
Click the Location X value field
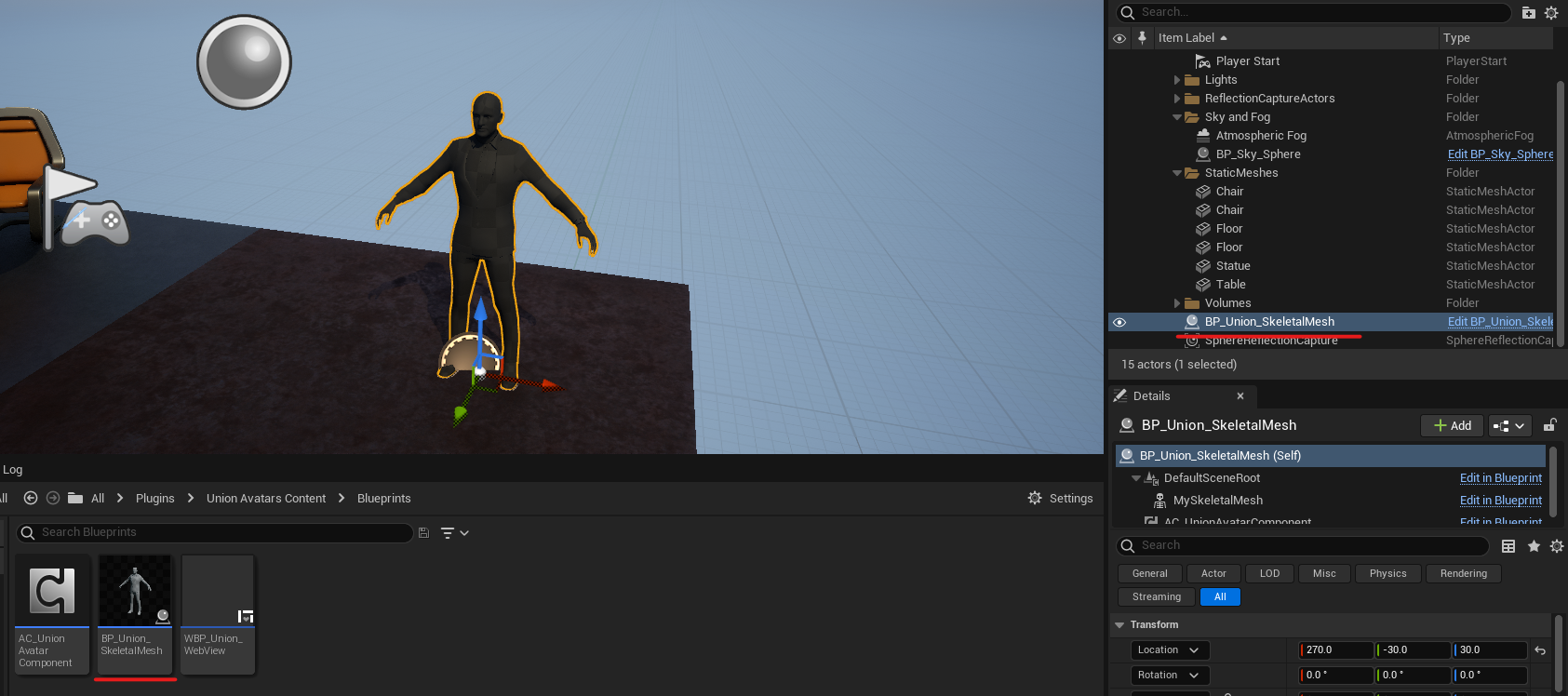coord(1336,650)
